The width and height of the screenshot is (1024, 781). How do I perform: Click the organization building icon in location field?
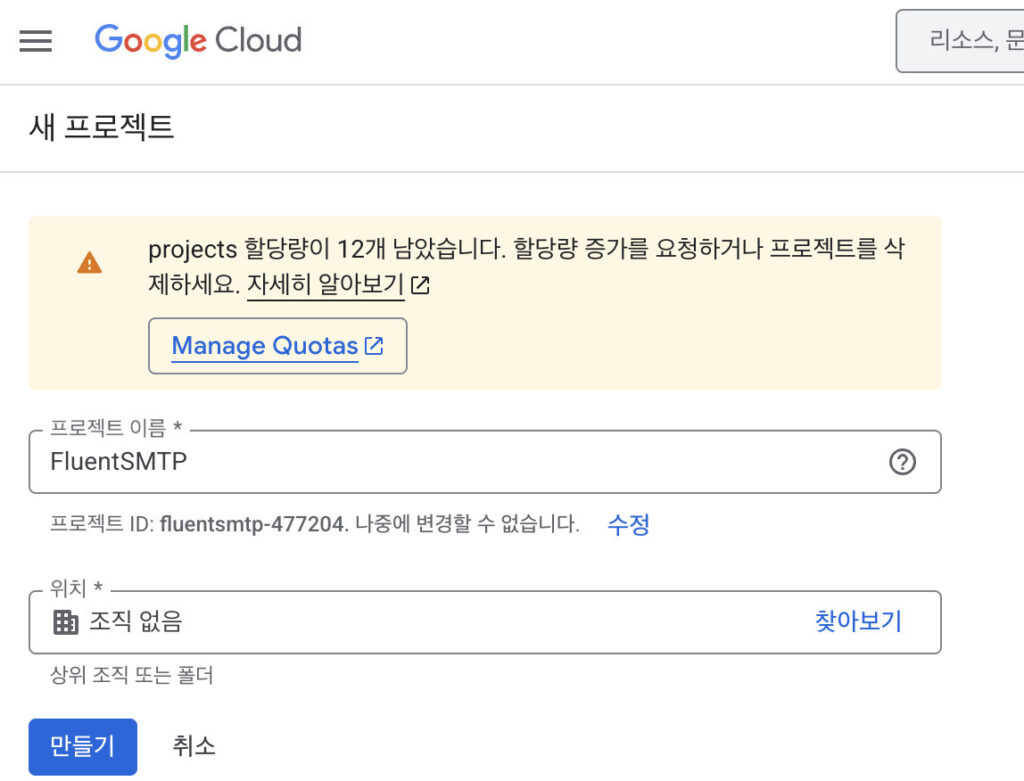coord(65,622)
